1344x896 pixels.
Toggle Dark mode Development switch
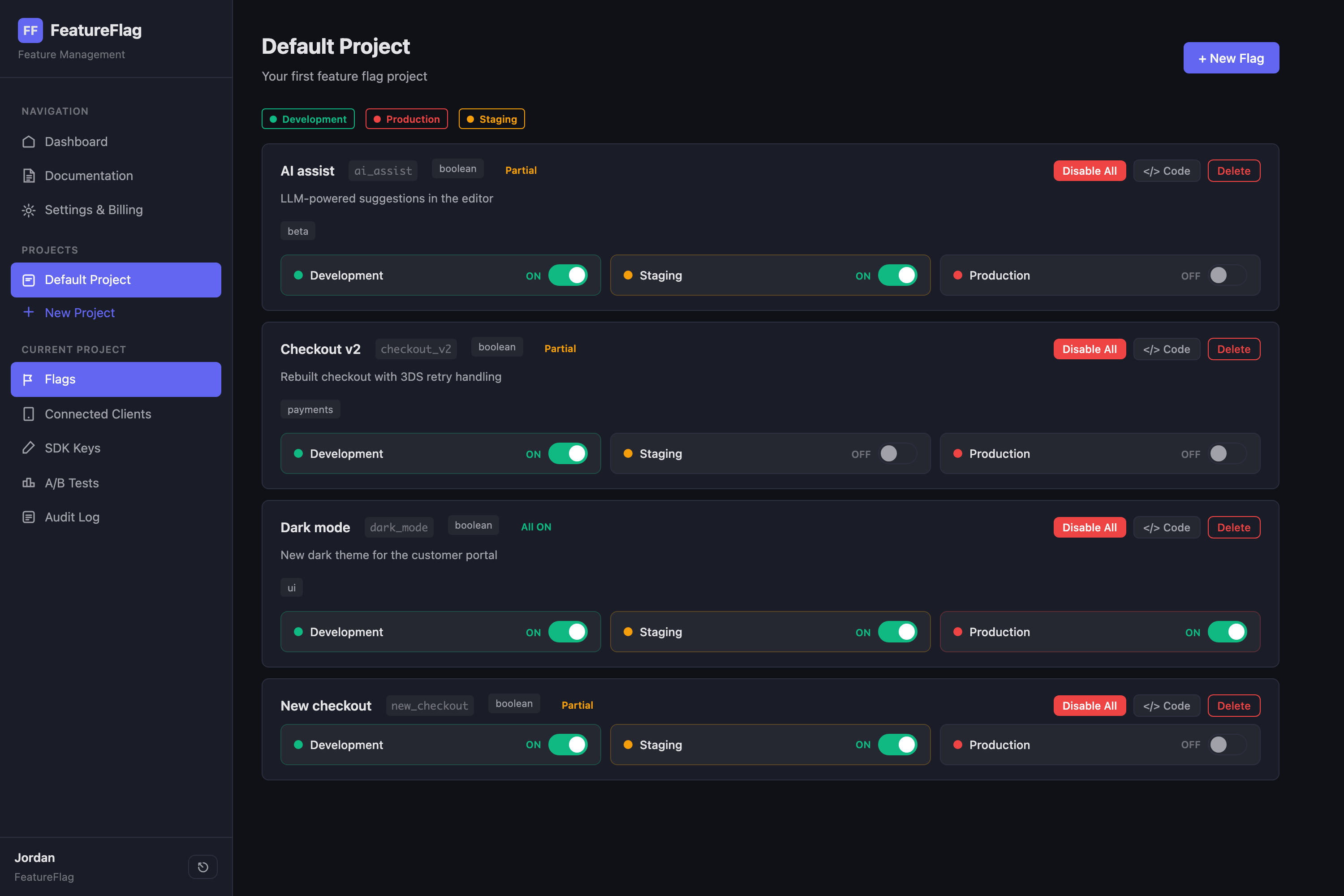[x=568, y=632]
